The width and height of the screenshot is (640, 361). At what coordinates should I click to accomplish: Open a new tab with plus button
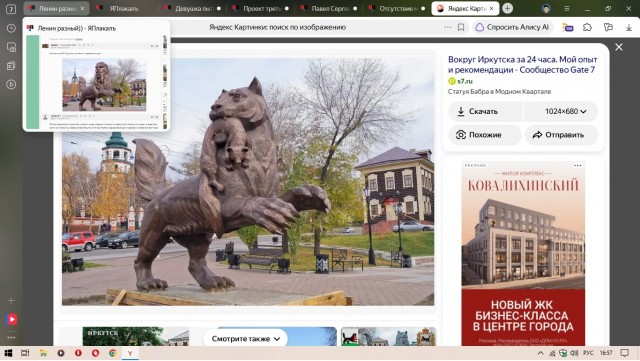507,8
